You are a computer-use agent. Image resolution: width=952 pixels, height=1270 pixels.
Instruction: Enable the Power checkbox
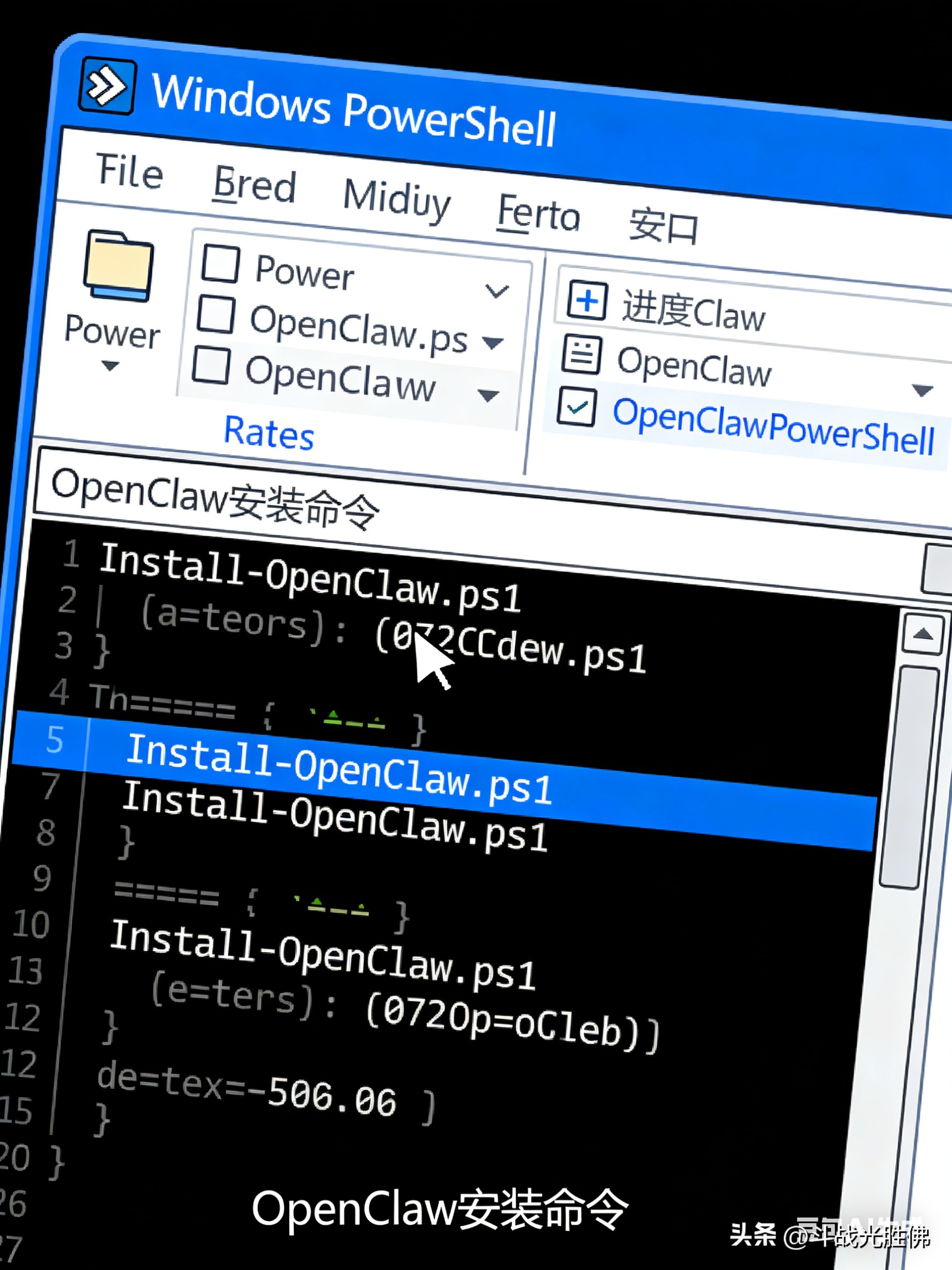point(220,264)
